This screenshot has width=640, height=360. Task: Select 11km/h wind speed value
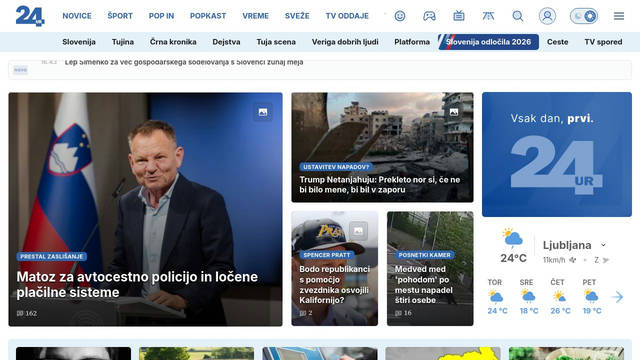[x=554, y=260]
